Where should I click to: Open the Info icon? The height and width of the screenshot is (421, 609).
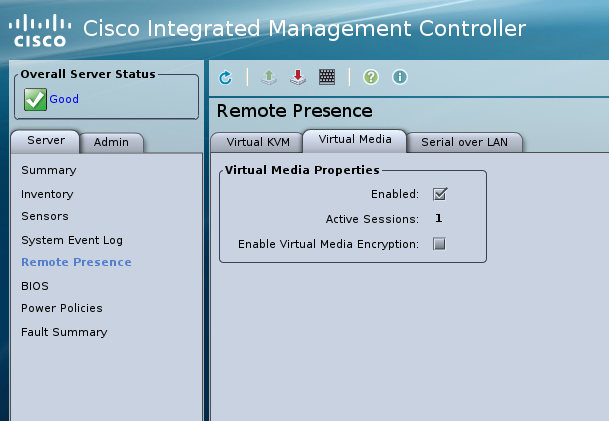click(x=400, y=77)
